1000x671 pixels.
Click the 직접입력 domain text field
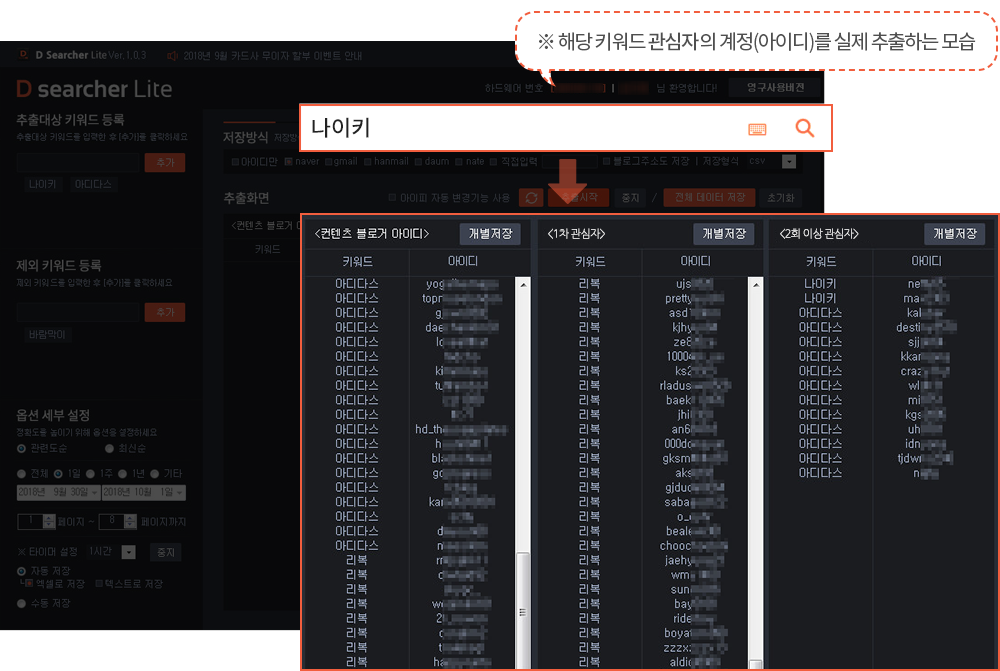point(570,161)
